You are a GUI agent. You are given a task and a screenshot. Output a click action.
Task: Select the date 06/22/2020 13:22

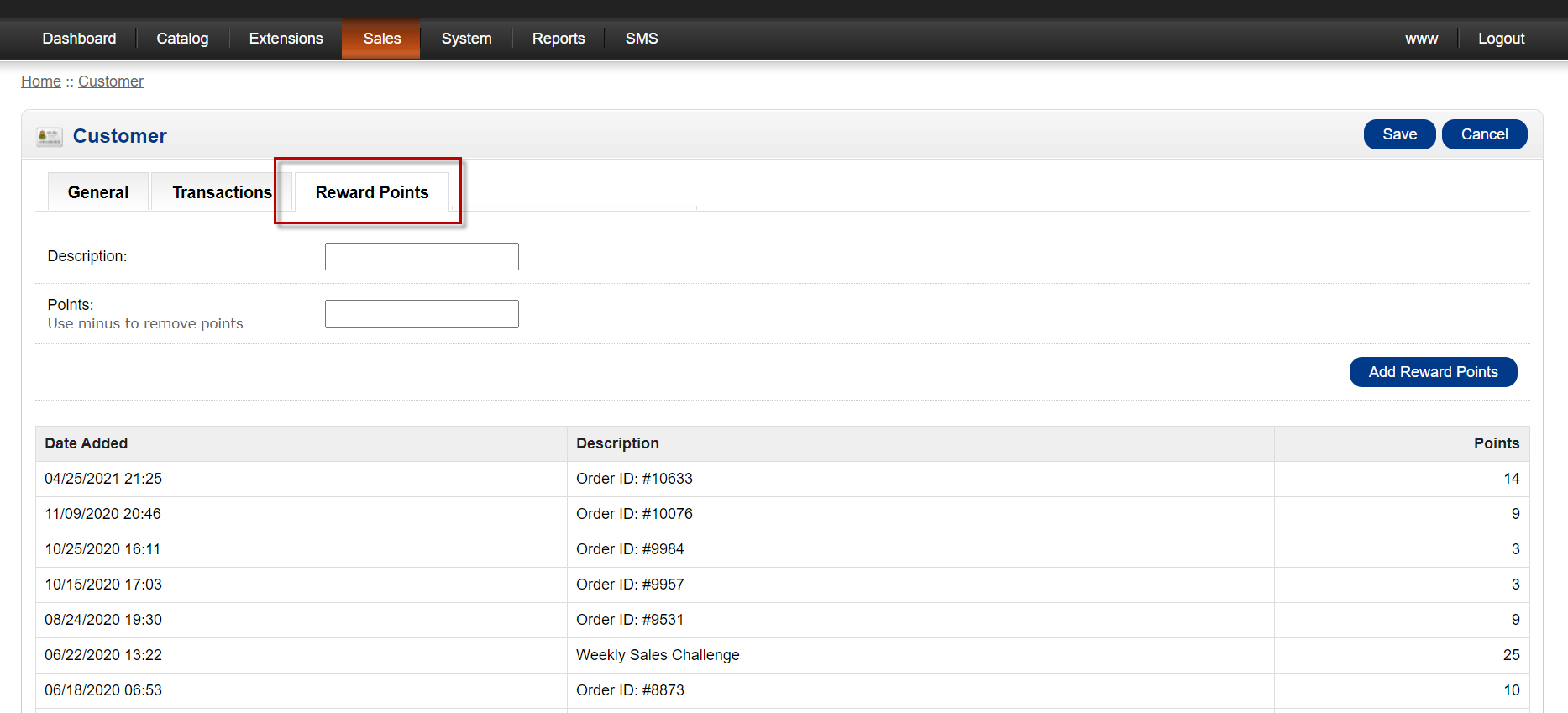pyautogui.click(x=103, y=655)
